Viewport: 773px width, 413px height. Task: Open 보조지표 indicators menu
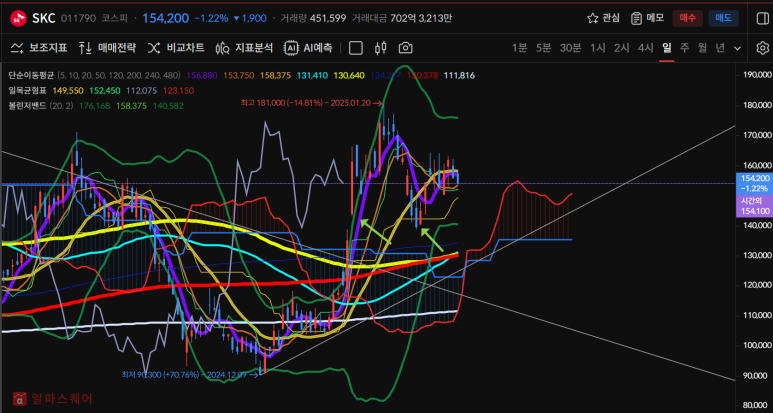[39, 48]
